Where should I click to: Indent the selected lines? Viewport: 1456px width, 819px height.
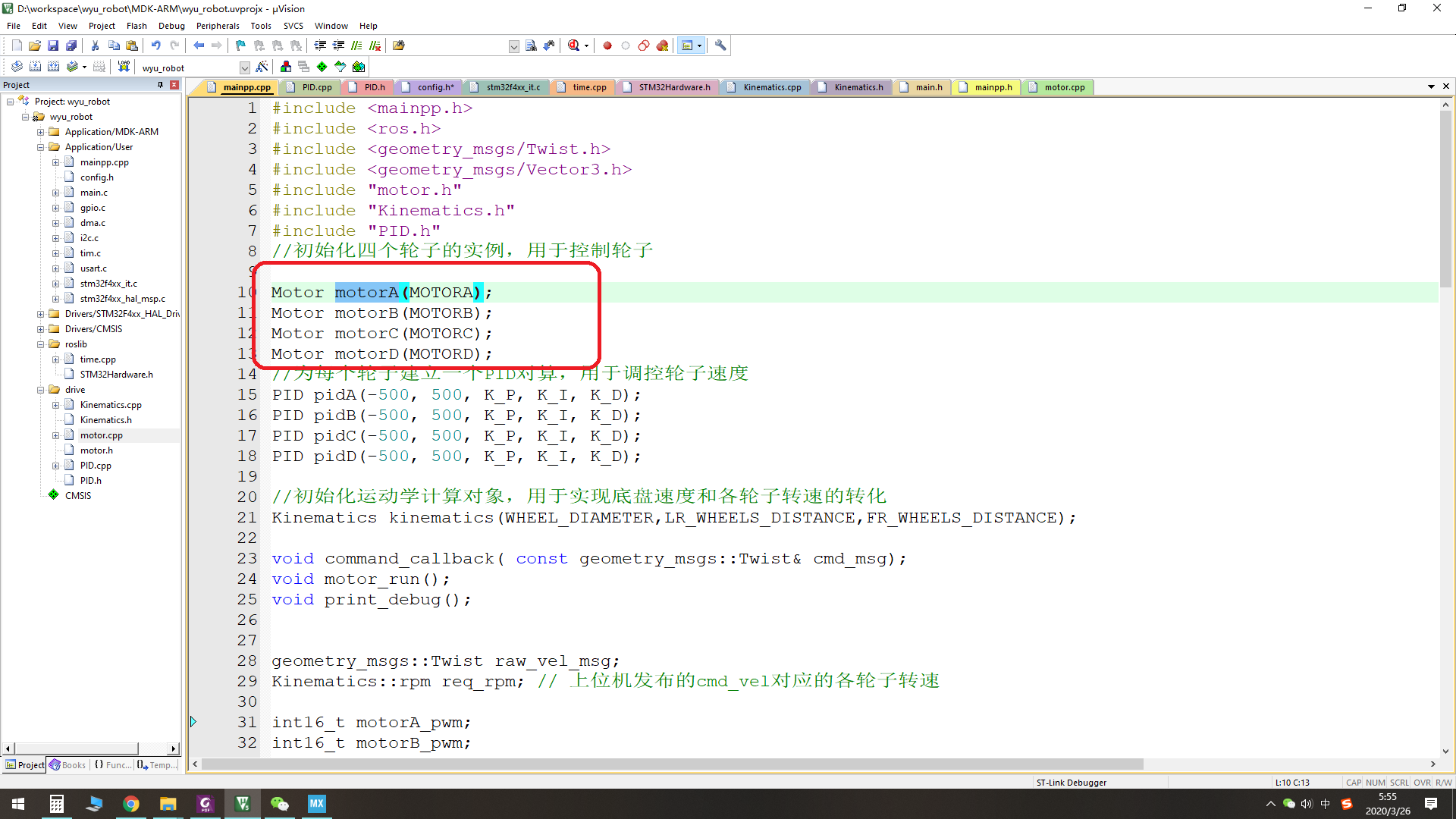pyautogui.click(x=320, y=45)
